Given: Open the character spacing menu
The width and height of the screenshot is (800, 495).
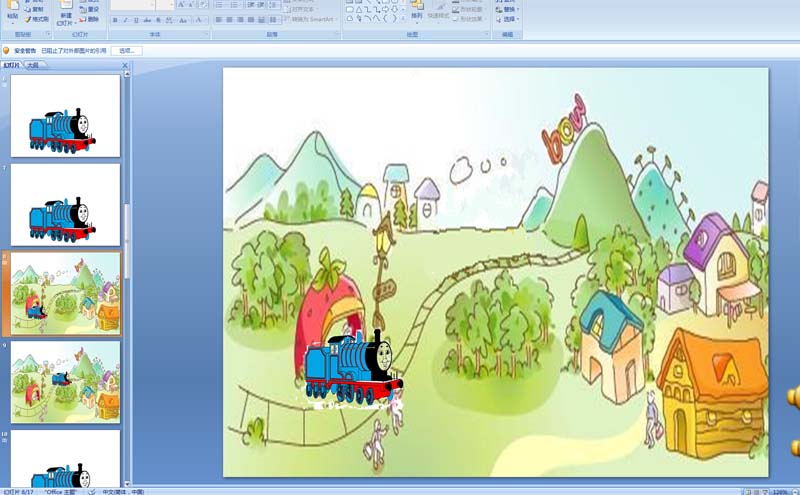Looking at the screenshot, I should [x=169, y=20].
